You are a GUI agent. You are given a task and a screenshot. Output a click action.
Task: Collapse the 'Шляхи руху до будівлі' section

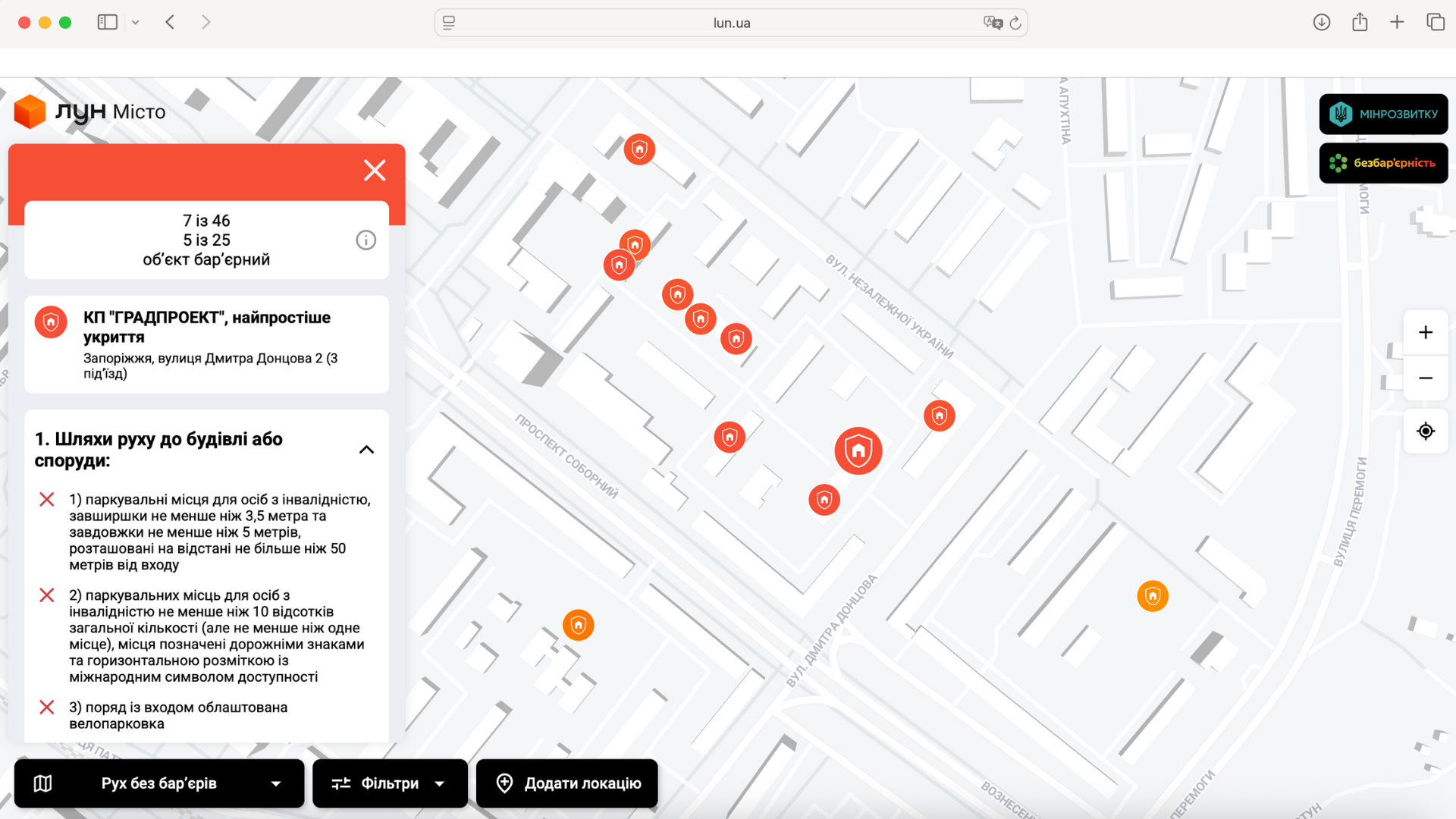pyautogui.click(x=366, y=450)
